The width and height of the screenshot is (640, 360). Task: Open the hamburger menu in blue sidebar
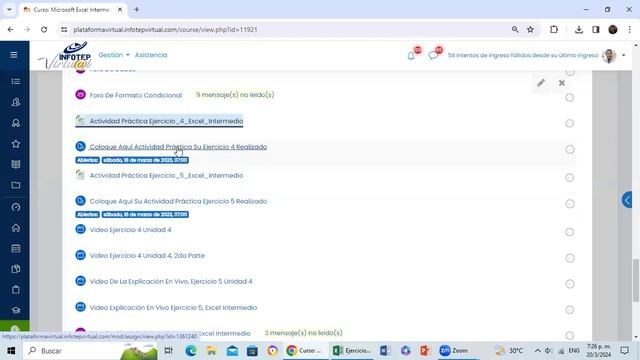[x=14, y=55]
